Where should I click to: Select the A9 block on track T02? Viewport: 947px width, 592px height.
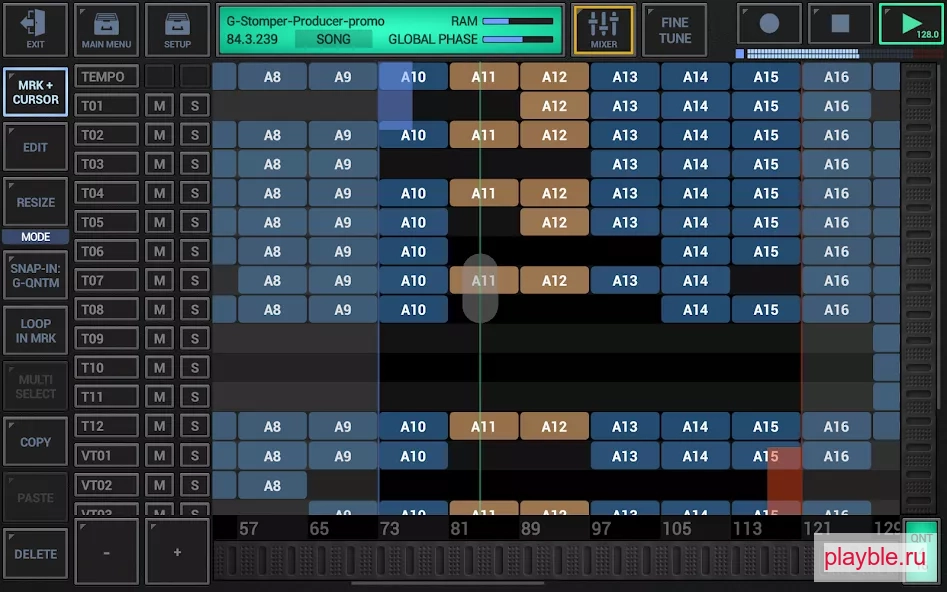[342, 135]
